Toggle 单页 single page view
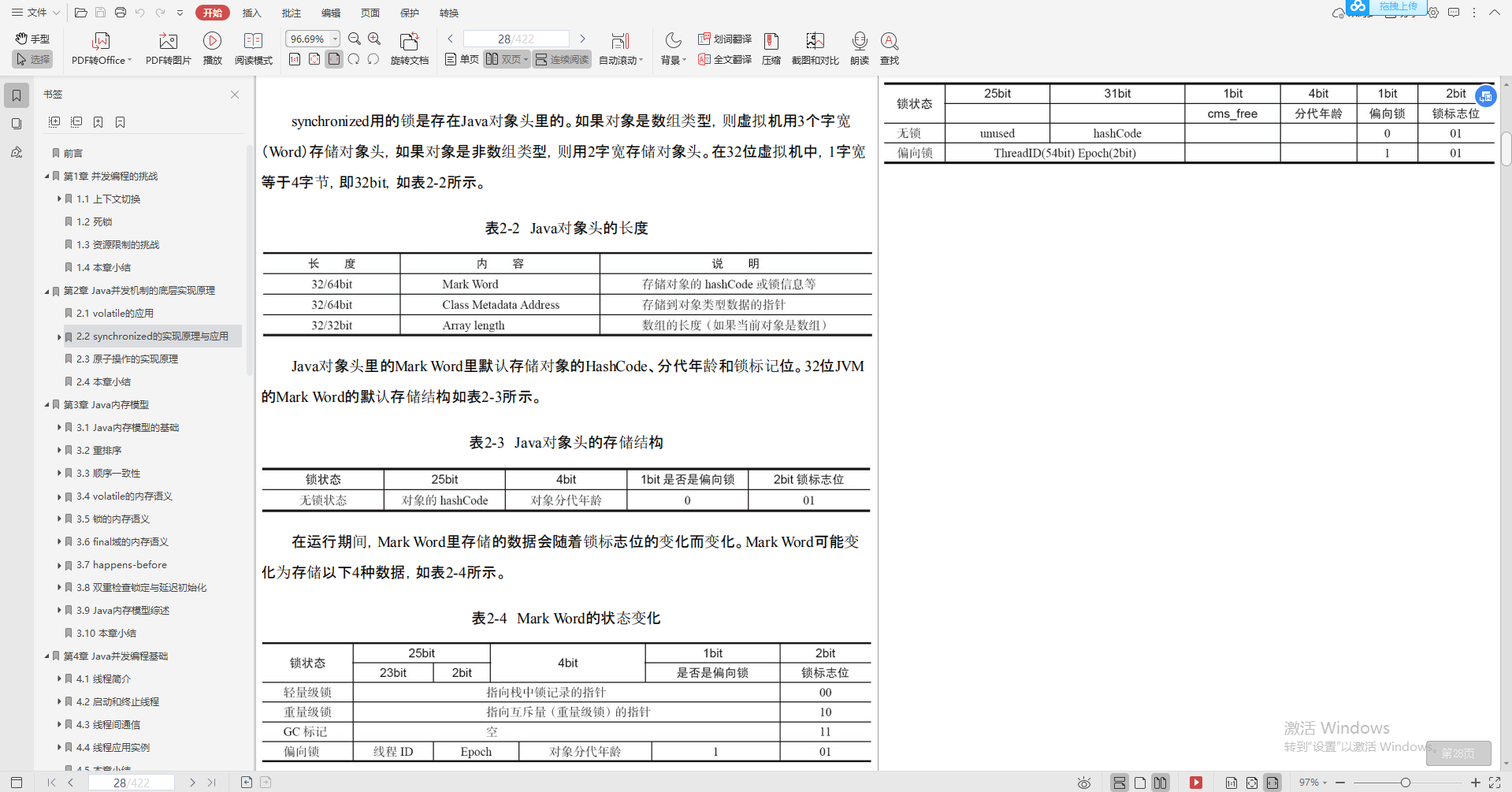 (461, 58)
